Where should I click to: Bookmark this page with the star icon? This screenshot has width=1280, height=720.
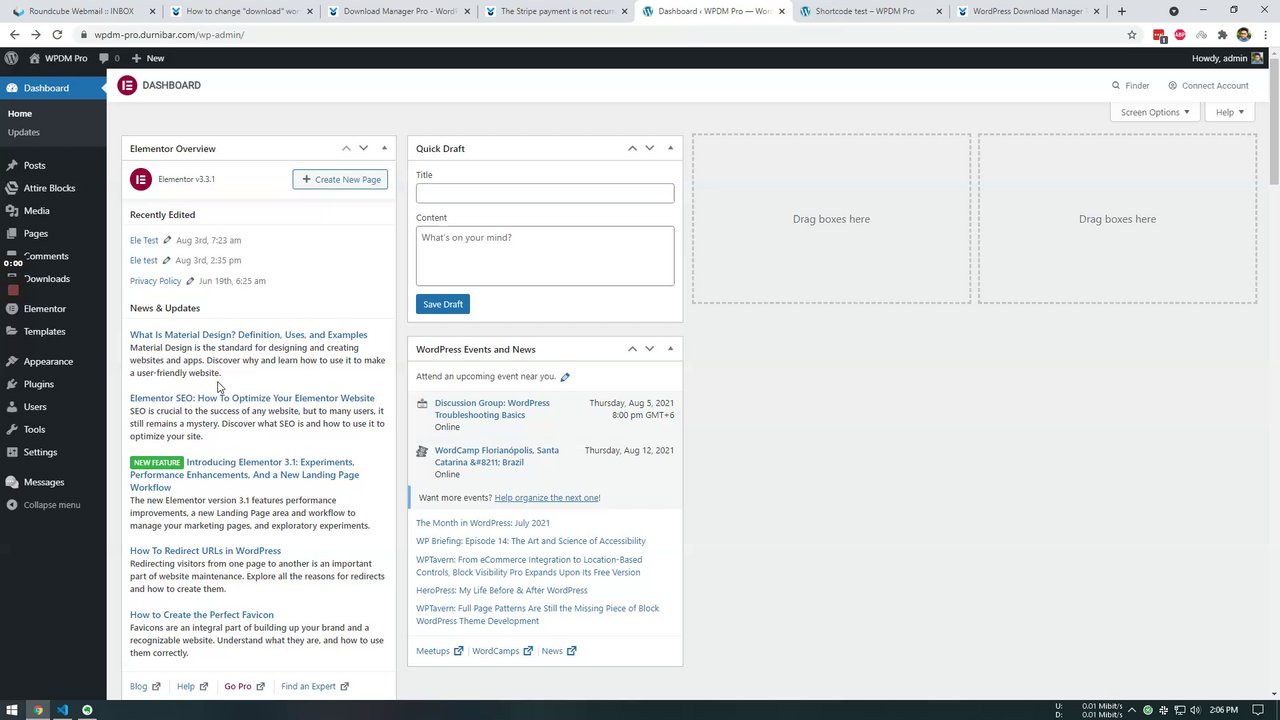click(x=1132, y=34)
